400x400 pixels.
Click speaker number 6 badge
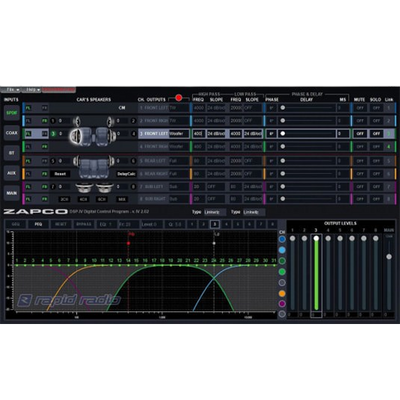[133, 161]
